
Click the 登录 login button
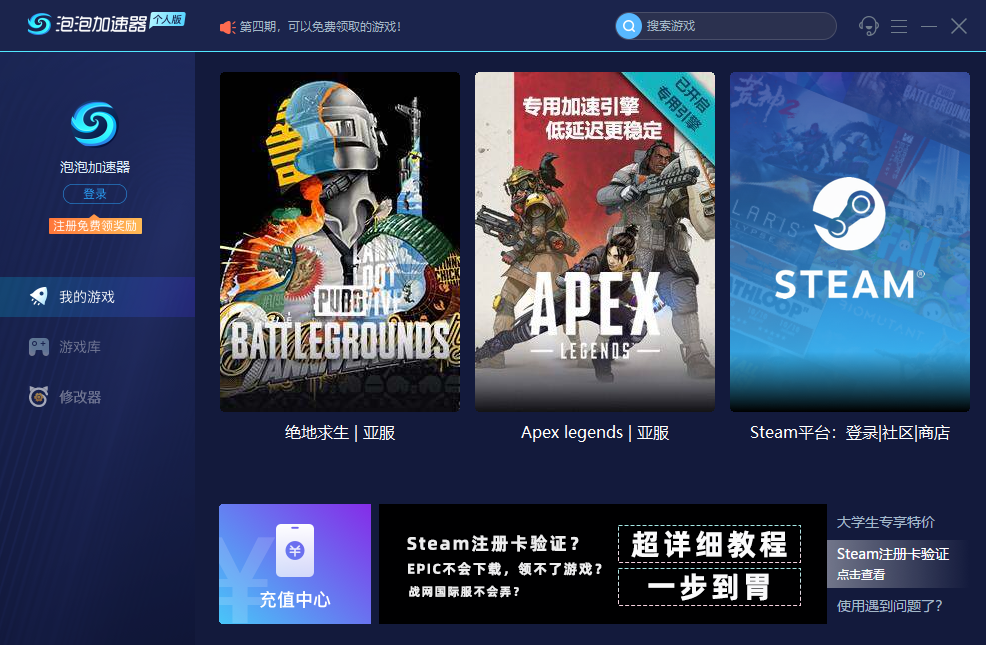click(x=95, y=194)
